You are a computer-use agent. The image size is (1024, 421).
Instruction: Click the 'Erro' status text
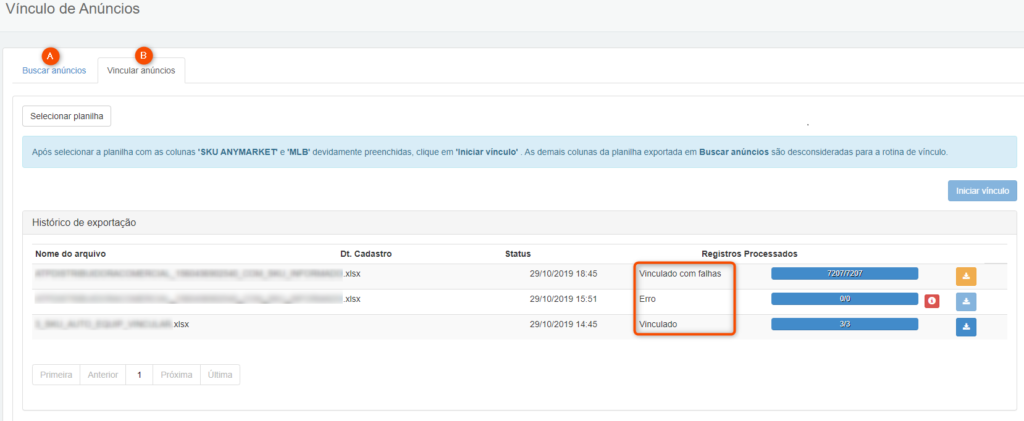[647, 299]
